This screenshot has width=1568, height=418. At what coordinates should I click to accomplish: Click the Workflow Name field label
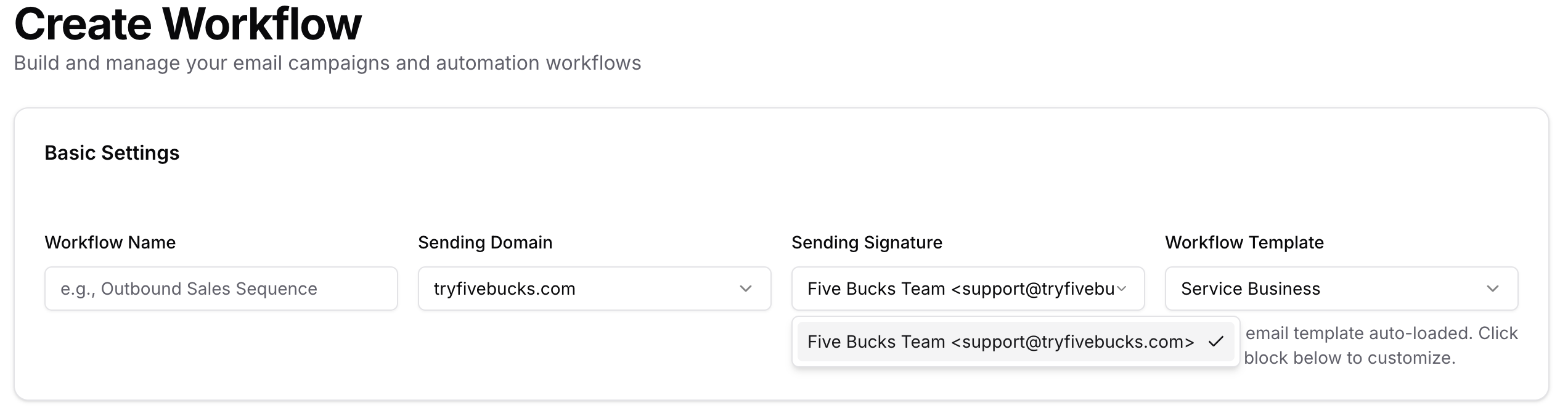coord(110,242)
